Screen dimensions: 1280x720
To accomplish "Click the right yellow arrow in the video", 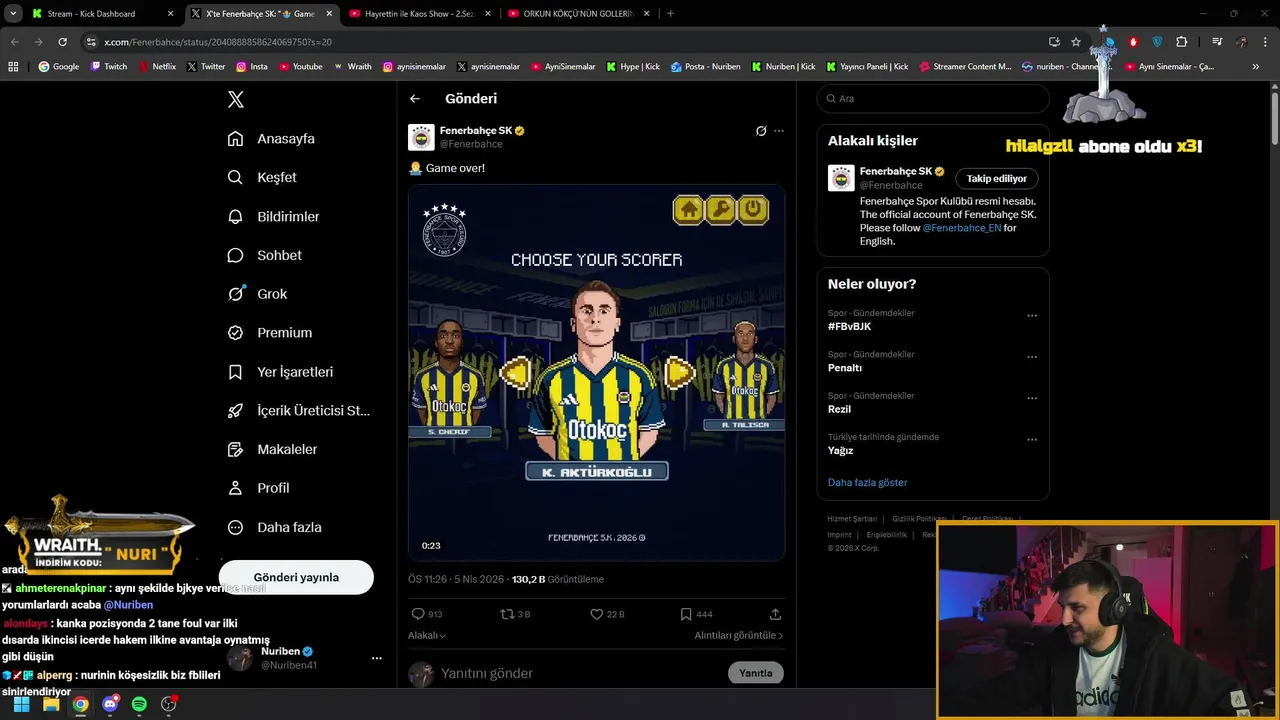I will tap(679, 372).
